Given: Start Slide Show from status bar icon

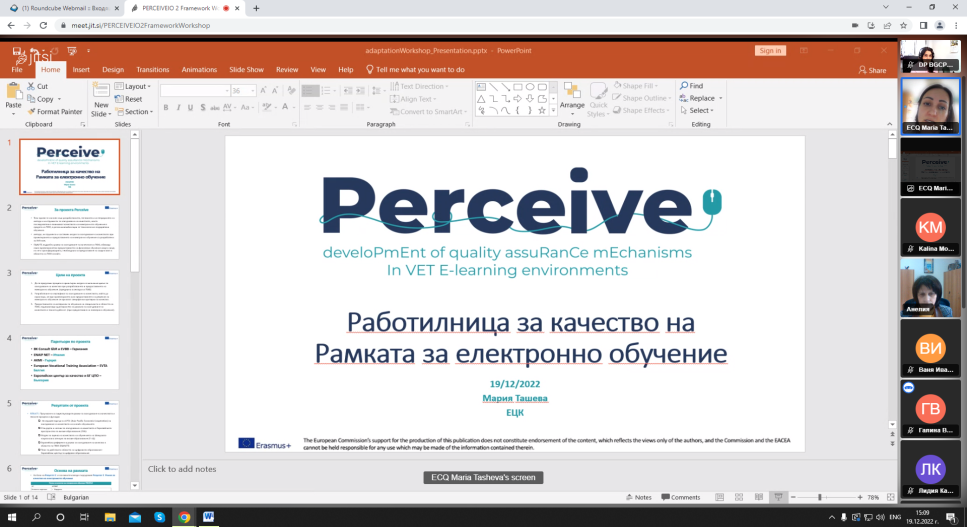Looking at the screenshot, I should (x=778, y=497).
